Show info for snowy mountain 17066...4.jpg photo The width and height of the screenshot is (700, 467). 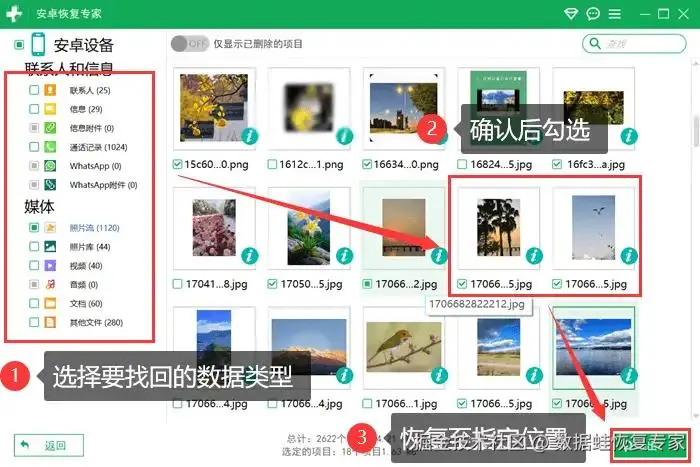point(344,375)
